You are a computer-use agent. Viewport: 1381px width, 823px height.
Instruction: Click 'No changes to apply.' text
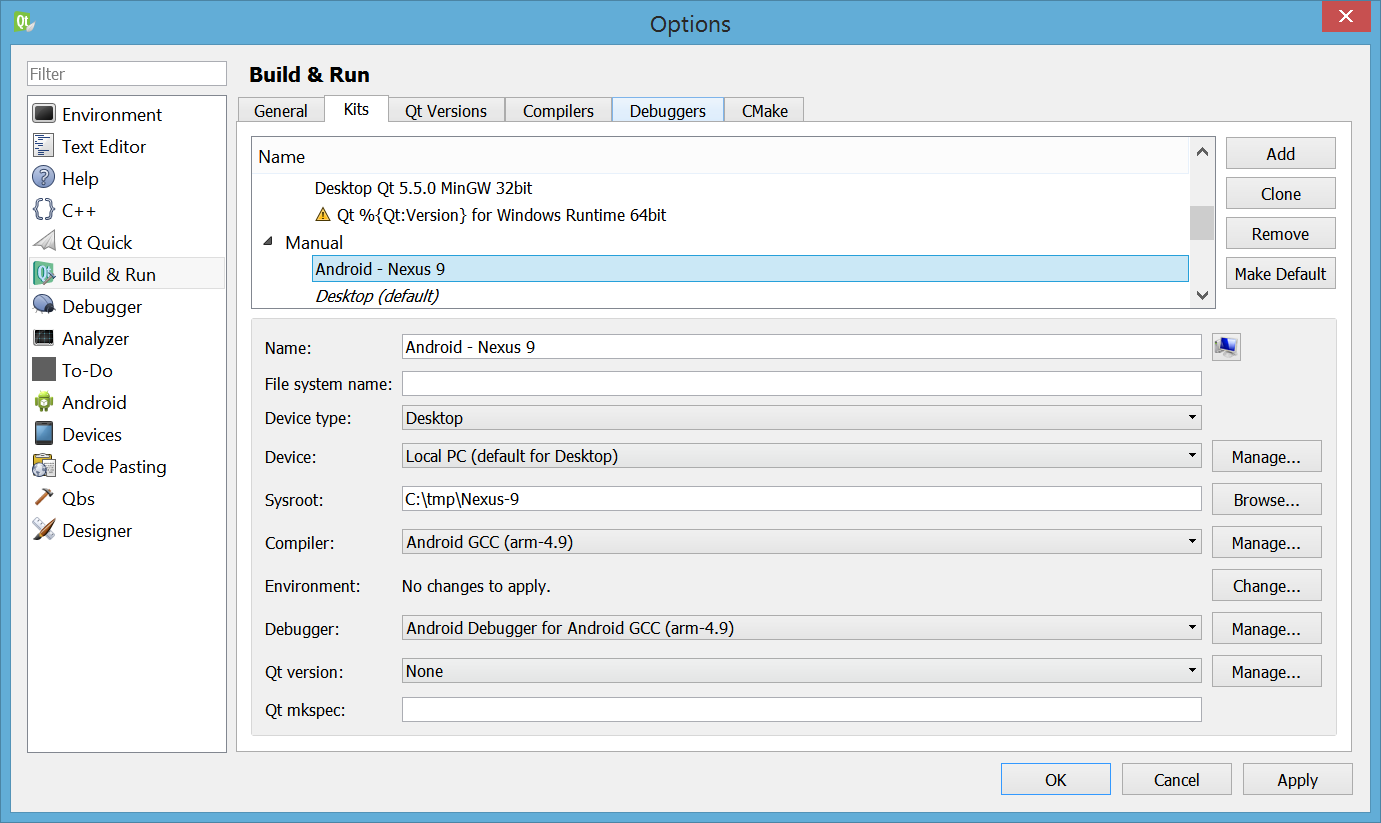pyautogui.click(x=476, y=585)
